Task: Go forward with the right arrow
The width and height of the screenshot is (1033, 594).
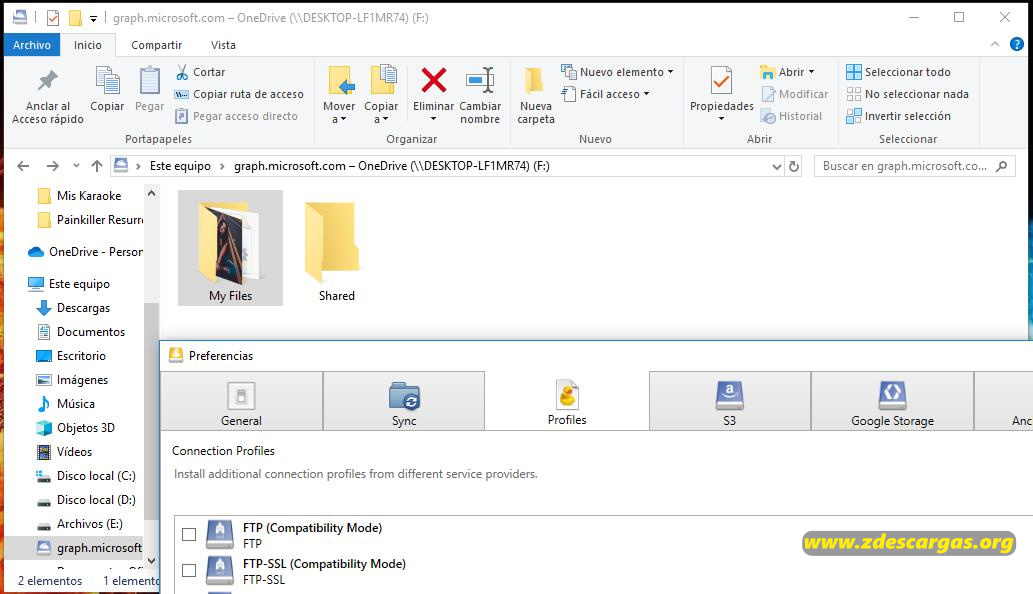Action: [x=53, y=166]
